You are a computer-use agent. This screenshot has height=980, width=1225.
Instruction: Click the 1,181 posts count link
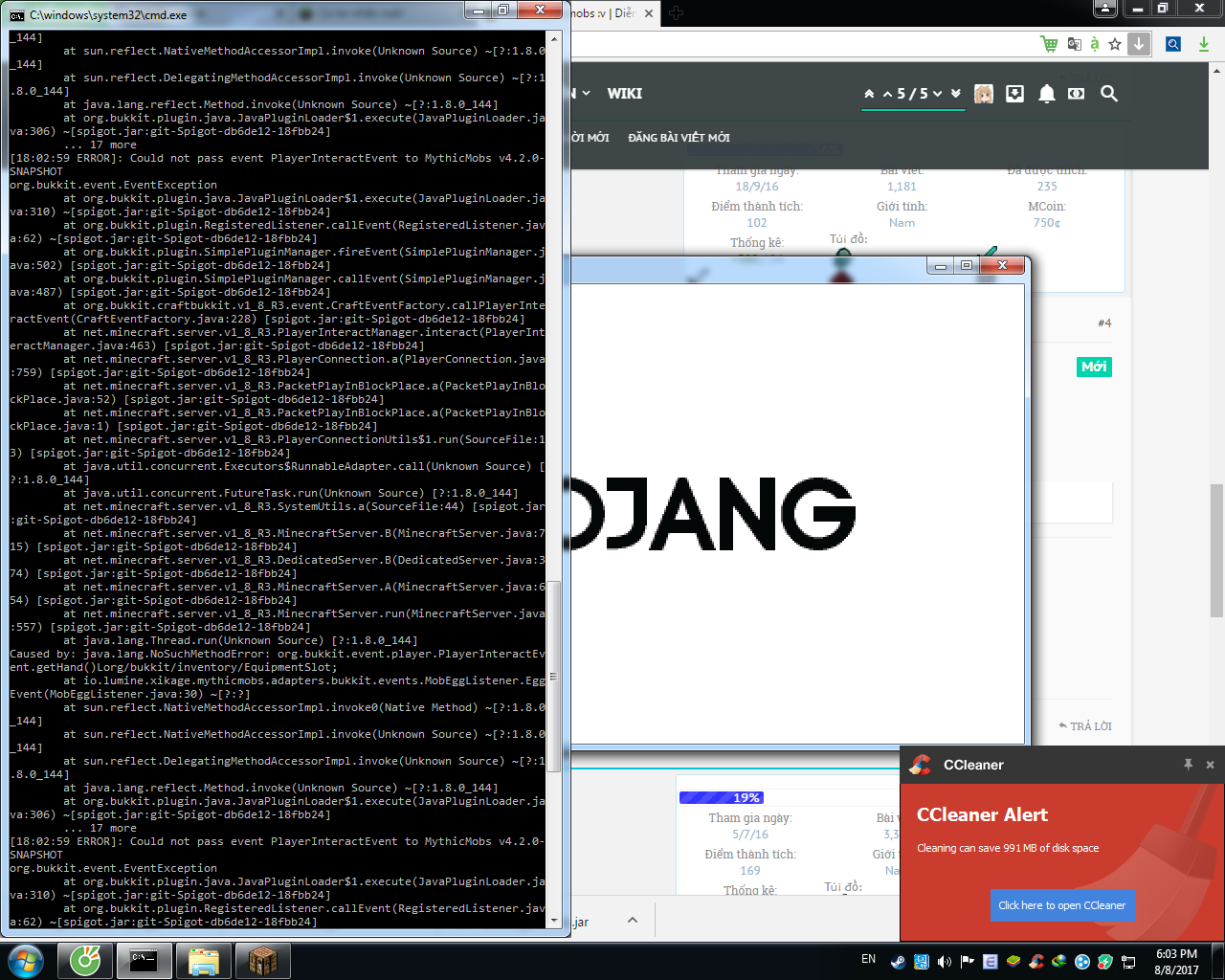(902, 187)
